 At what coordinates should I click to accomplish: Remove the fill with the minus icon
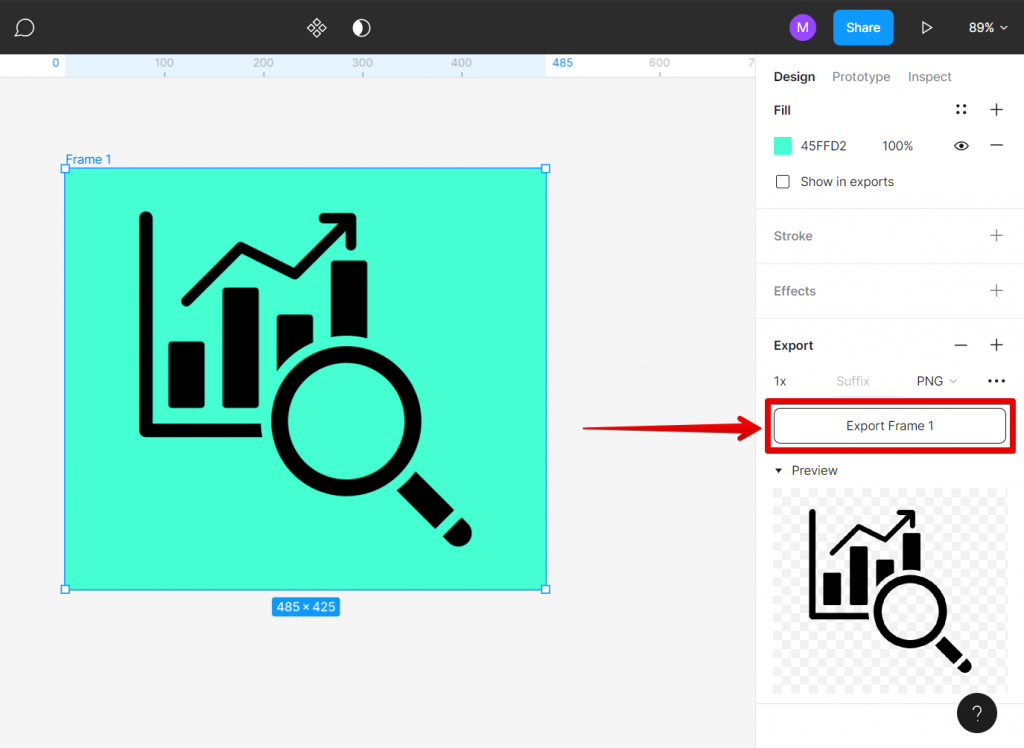point(996,145)
